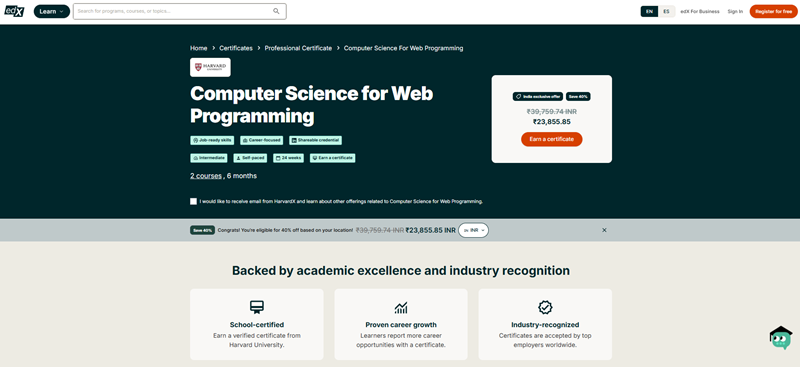This screenshot has width=800, height=367.
Task: Click the Industry-recognized badge icon
Action: (x=545, y=307)
